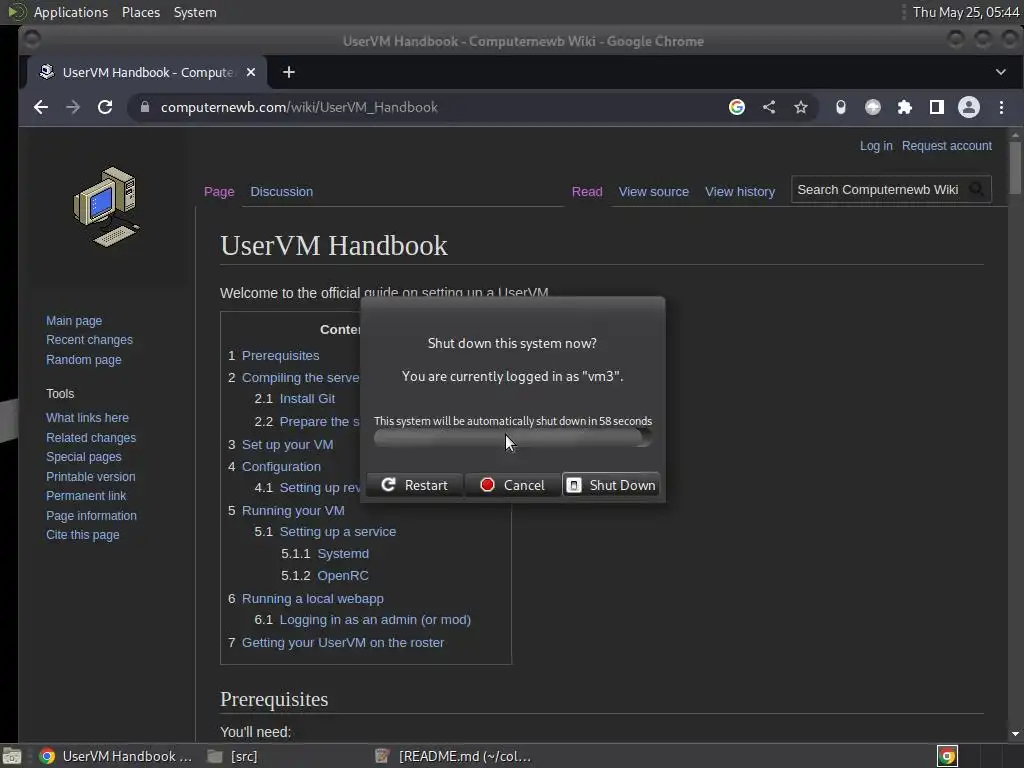1024x768 pixels.
Task: Click the Google icon in address bar
Action: click(x=737, y=107)
